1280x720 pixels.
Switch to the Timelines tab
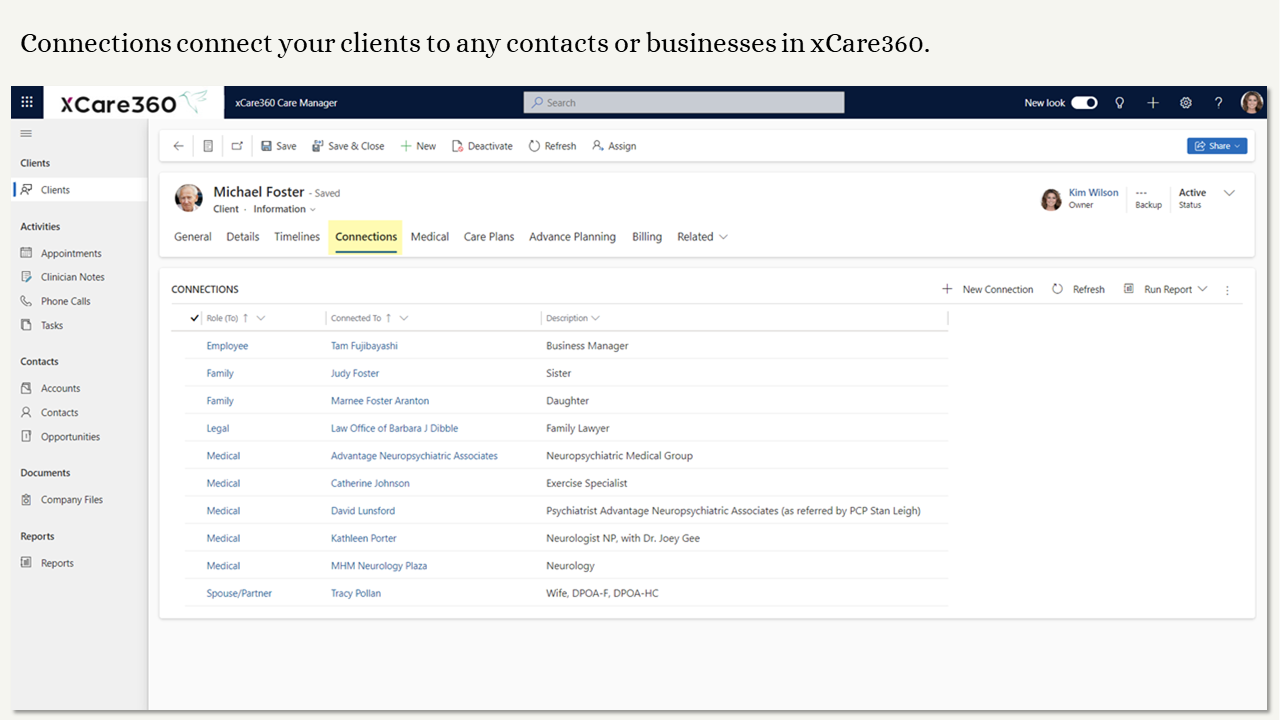(297, 237)
